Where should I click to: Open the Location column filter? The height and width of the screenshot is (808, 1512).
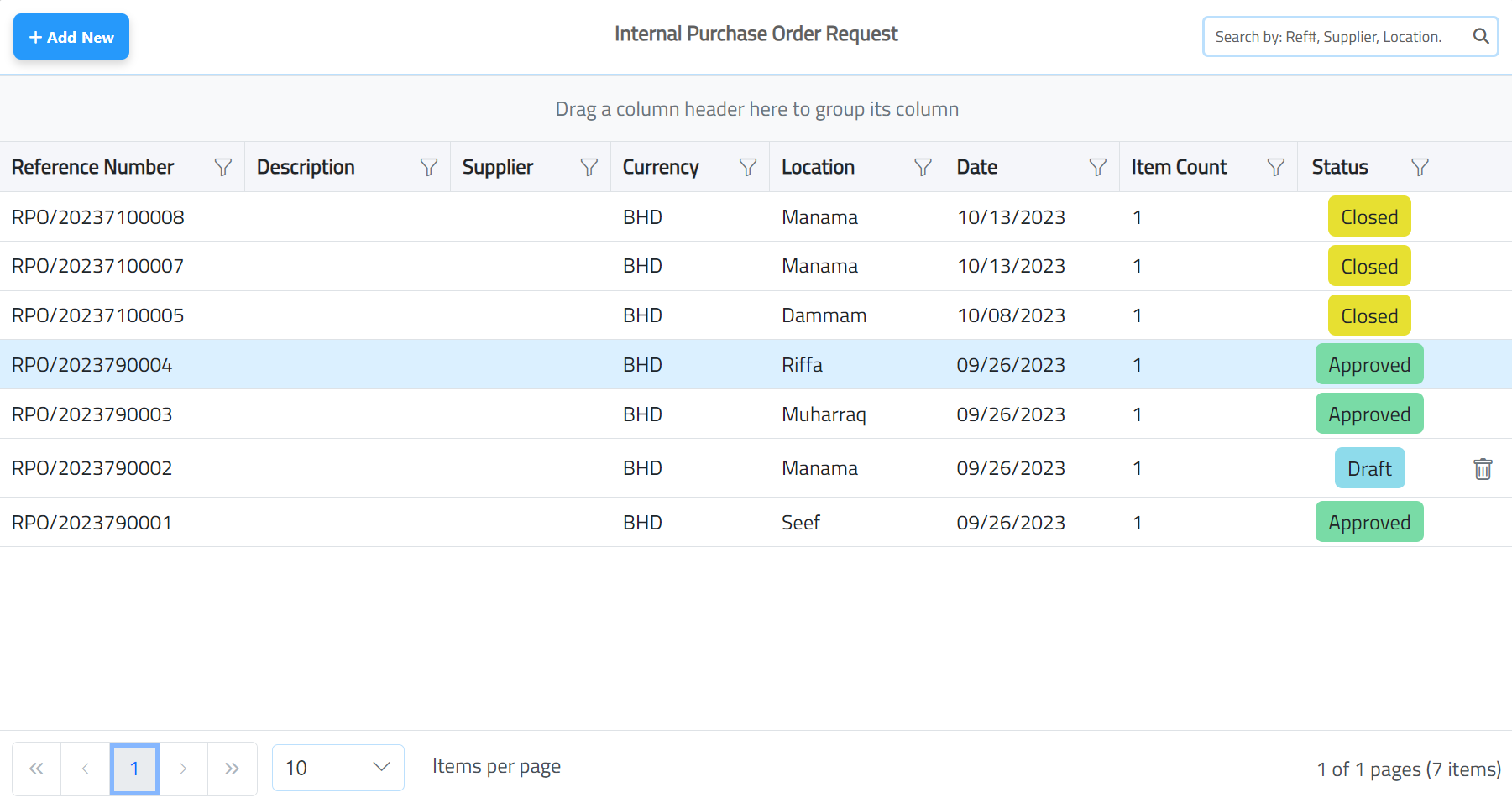923,166
